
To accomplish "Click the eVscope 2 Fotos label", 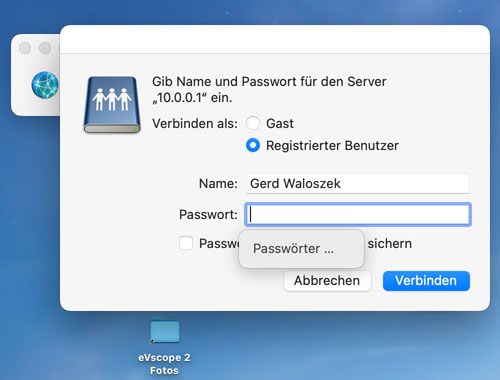I will tap(164, 364).
